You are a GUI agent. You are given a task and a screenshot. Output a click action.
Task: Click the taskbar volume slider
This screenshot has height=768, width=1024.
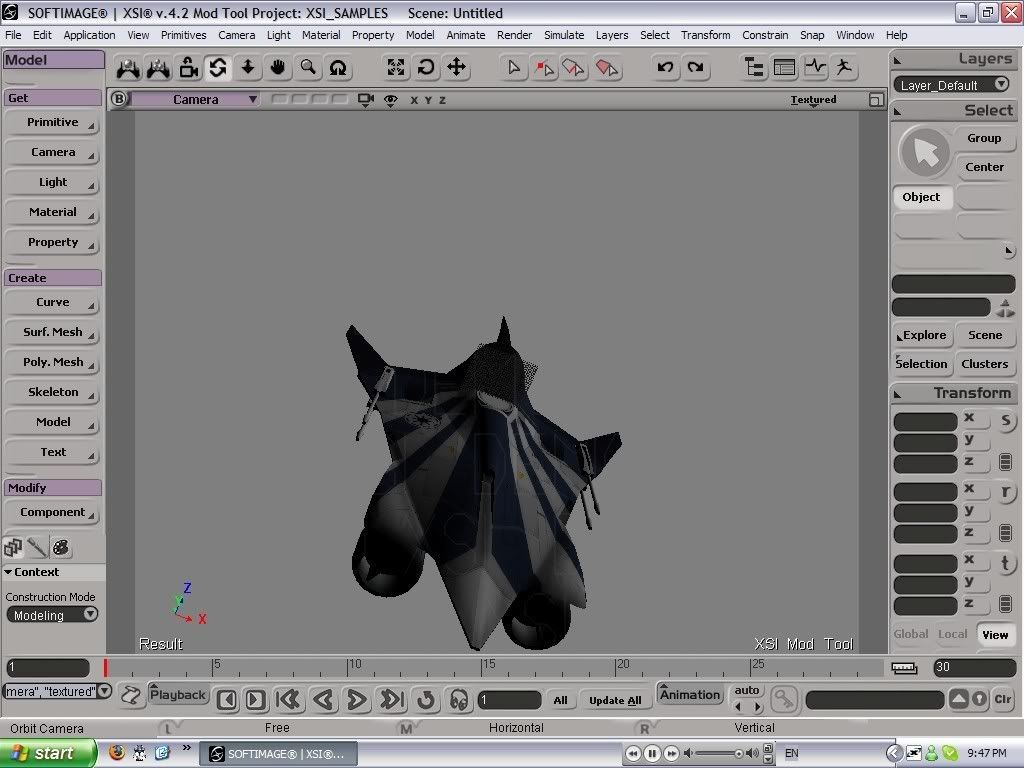pyautogui.click(x=716, y=754)
